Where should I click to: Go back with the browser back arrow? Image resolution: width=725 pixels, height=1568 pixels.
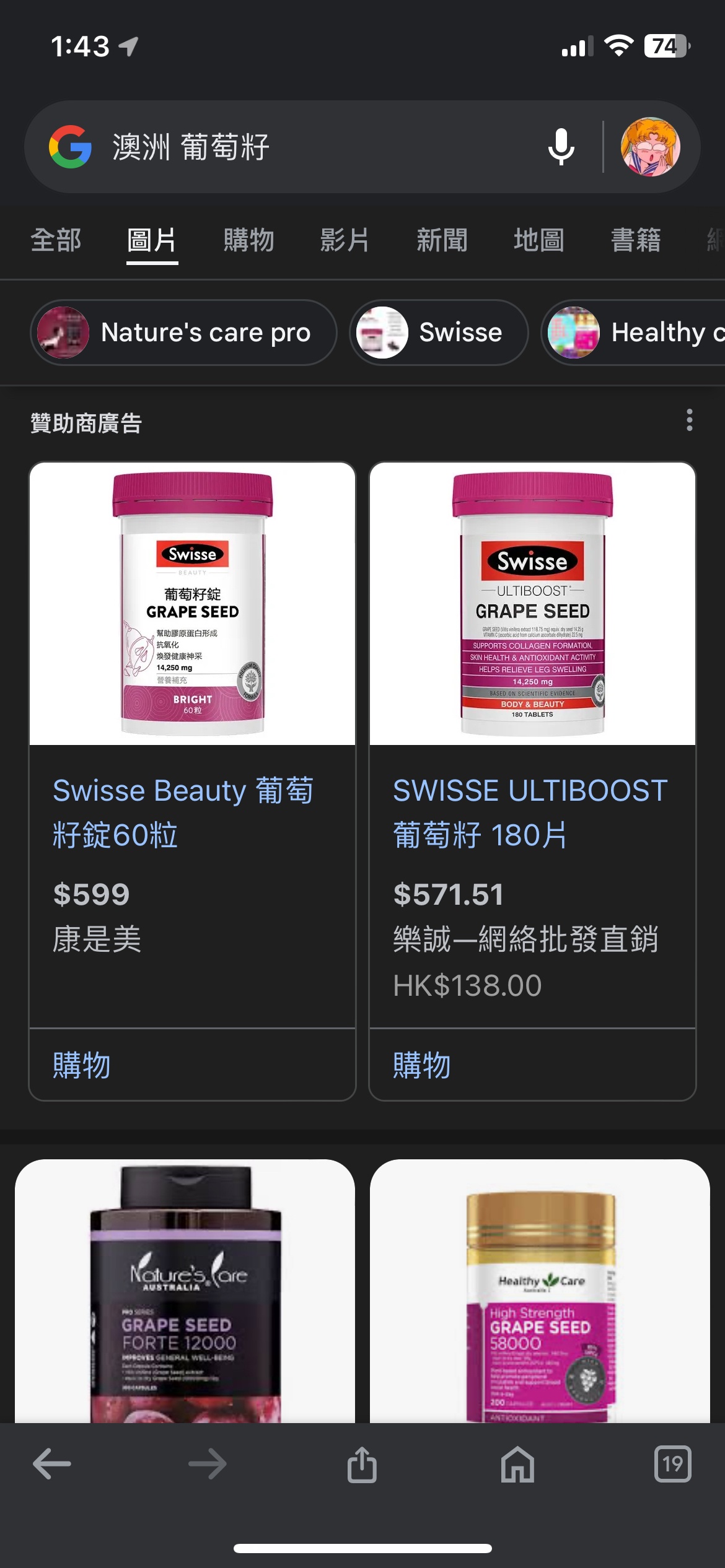(52, 1464)
